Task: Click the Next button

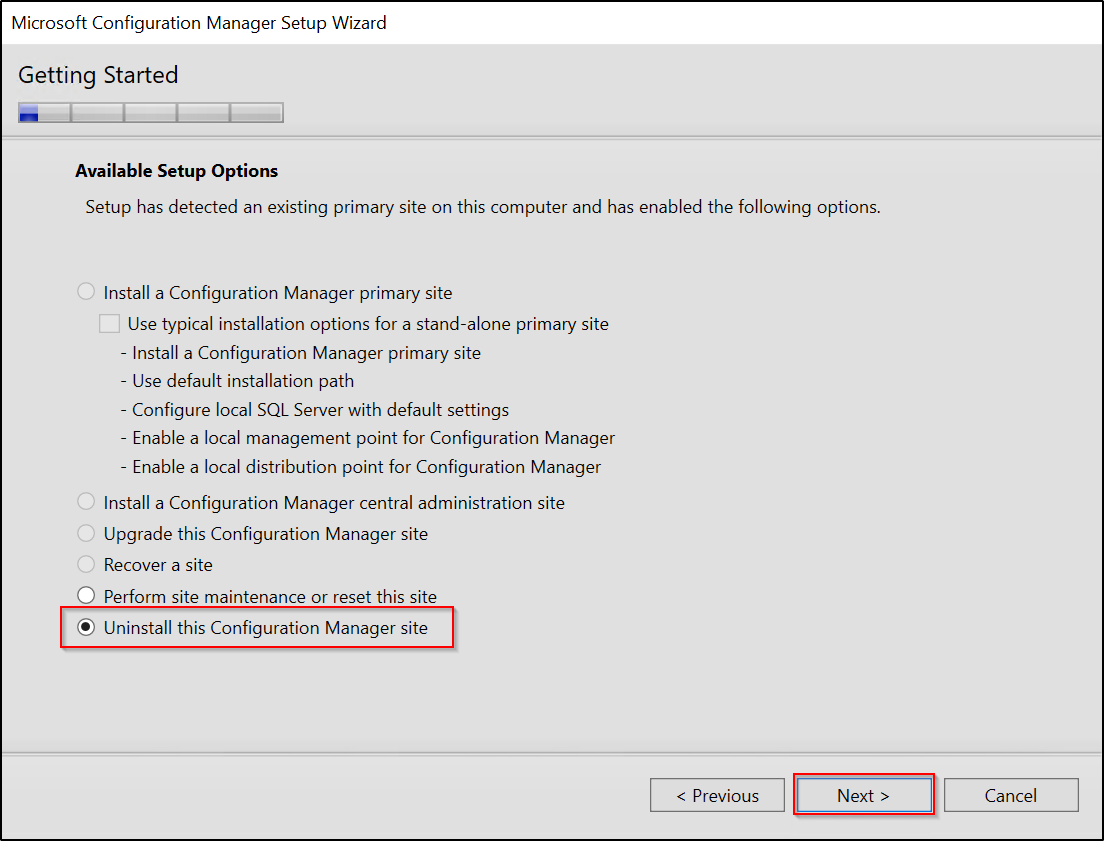Action: (x=864, y=795)
